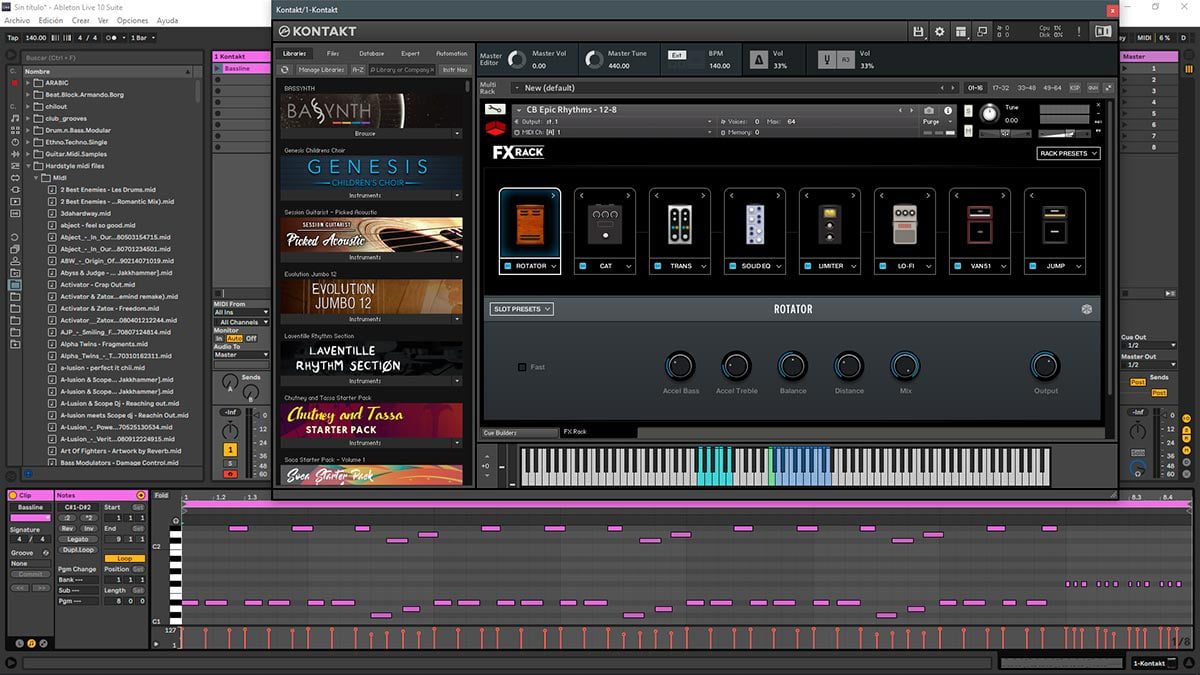The width and height of the screenshot is (1200, 675).
Task: Toggle the TRANS effect power button
Action: [657, 266]
